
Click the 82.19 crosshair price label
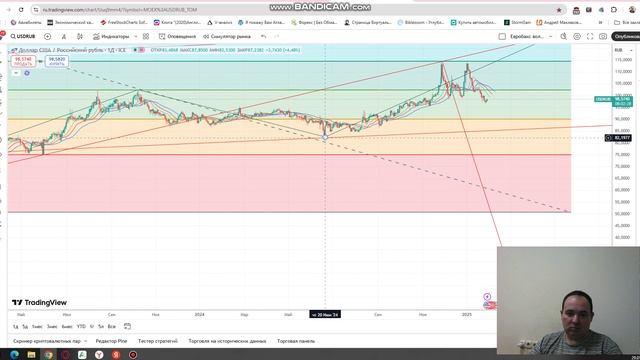[x=618, y=138]
